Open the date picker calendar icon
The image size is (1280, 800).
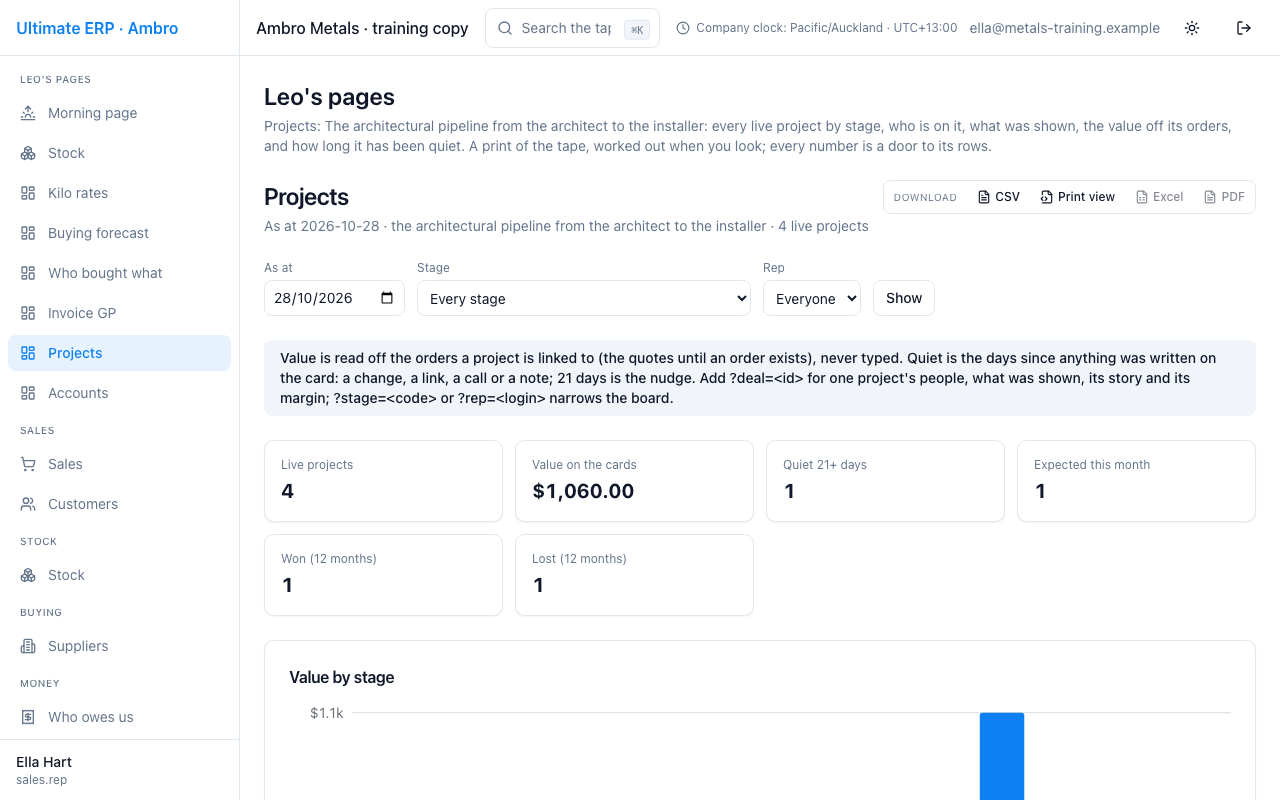tap(387, 298)
